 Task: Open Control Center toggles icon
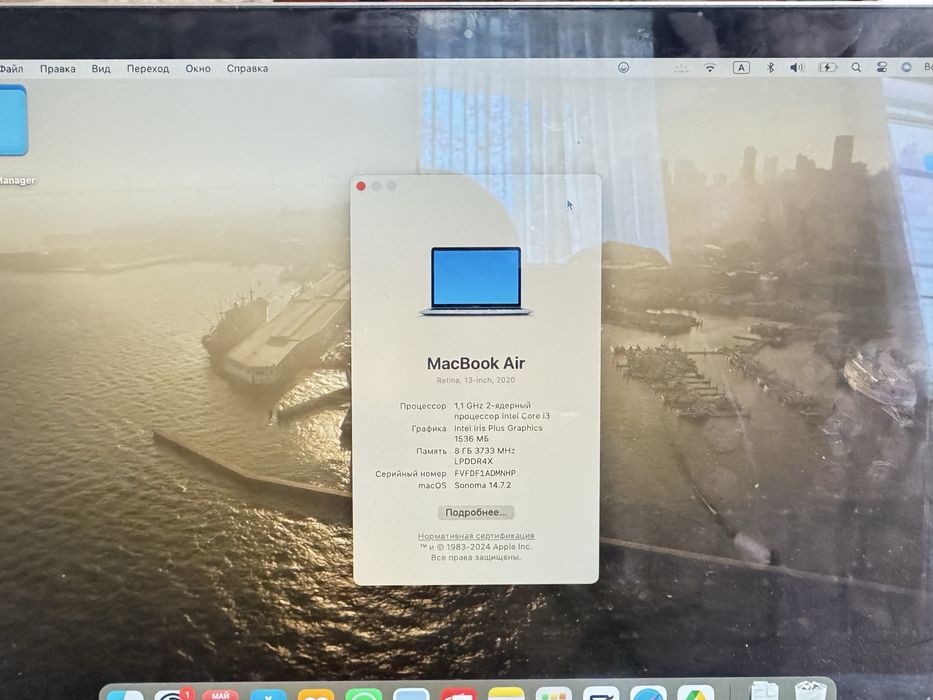pos(882,68)
